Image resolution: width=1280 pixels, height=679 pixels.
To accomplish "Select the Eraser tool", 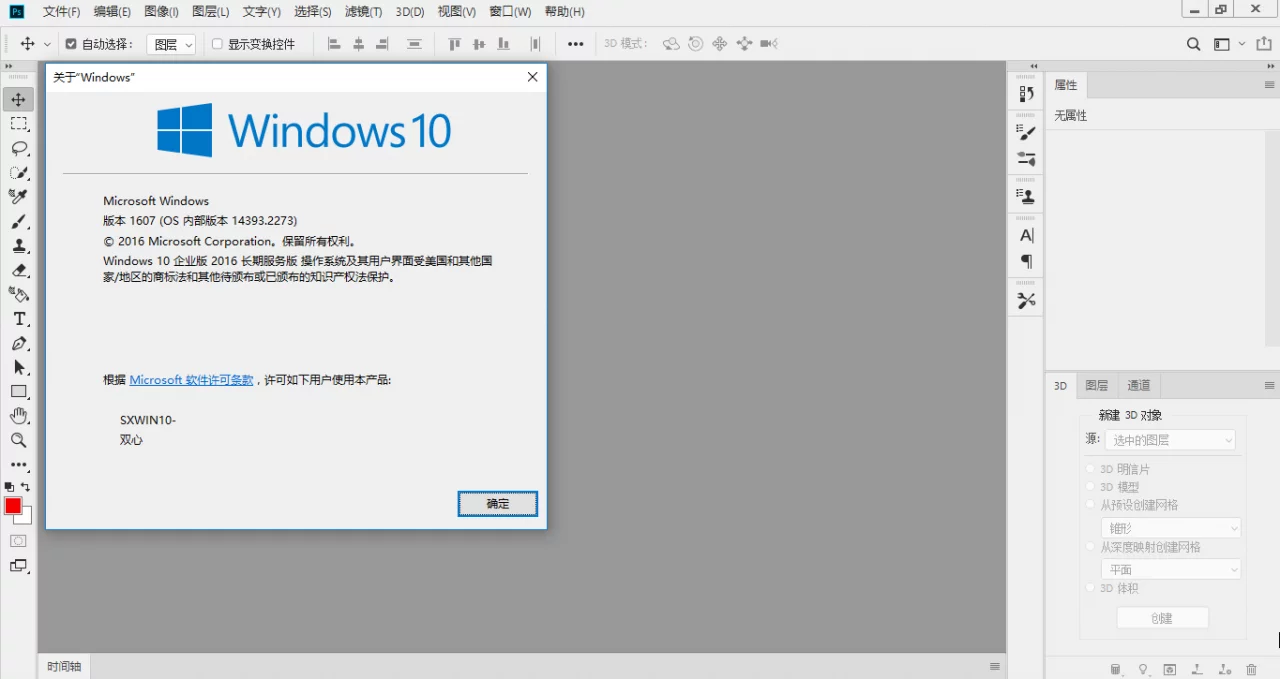I will [x=19, y=270].
